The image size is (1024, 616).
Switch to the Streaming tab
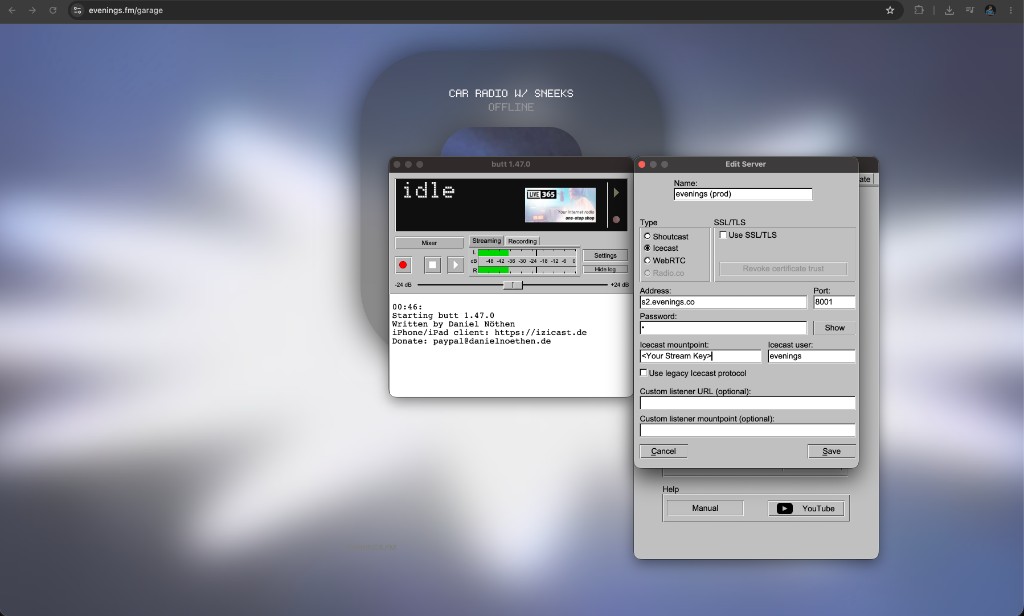(487, 240)
